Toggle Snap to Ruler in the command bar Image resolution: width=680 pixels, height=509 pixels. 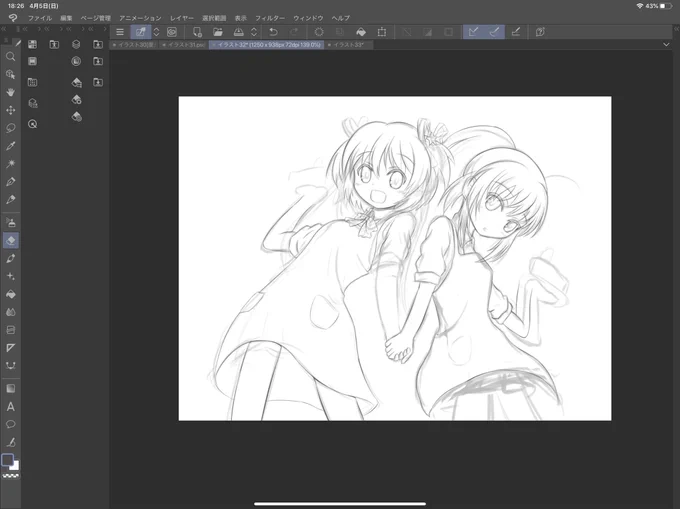coord(474,32)
